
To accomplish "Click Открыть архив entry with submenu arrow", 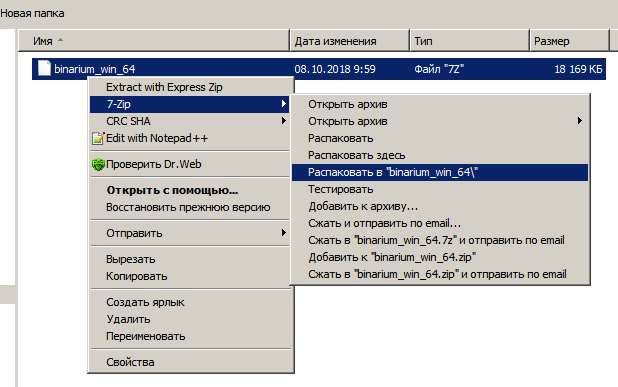I will pos(440,121).
